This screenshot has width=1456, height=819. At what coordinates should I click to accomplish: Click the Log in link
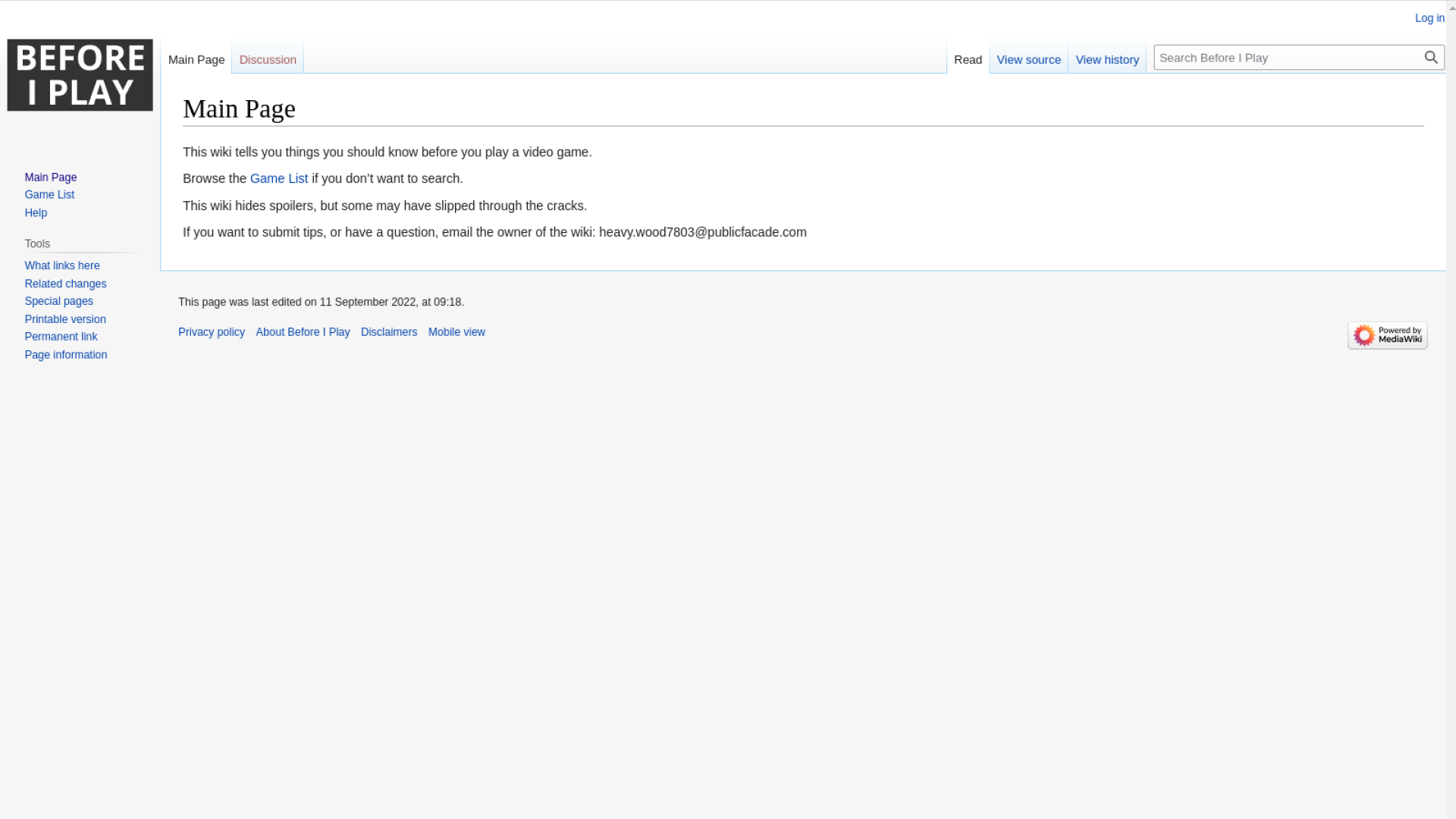pyautogui.click(x=1429, y=18)
